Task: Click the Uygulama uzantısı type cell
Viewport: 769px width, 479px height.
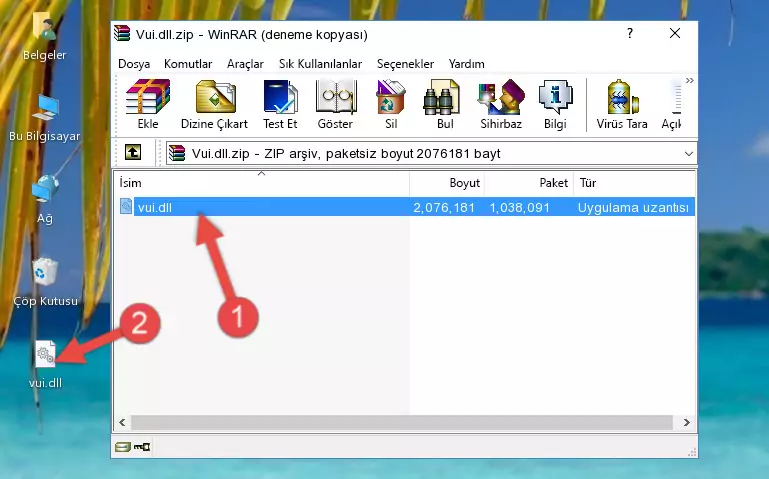Action: (633, 207)
